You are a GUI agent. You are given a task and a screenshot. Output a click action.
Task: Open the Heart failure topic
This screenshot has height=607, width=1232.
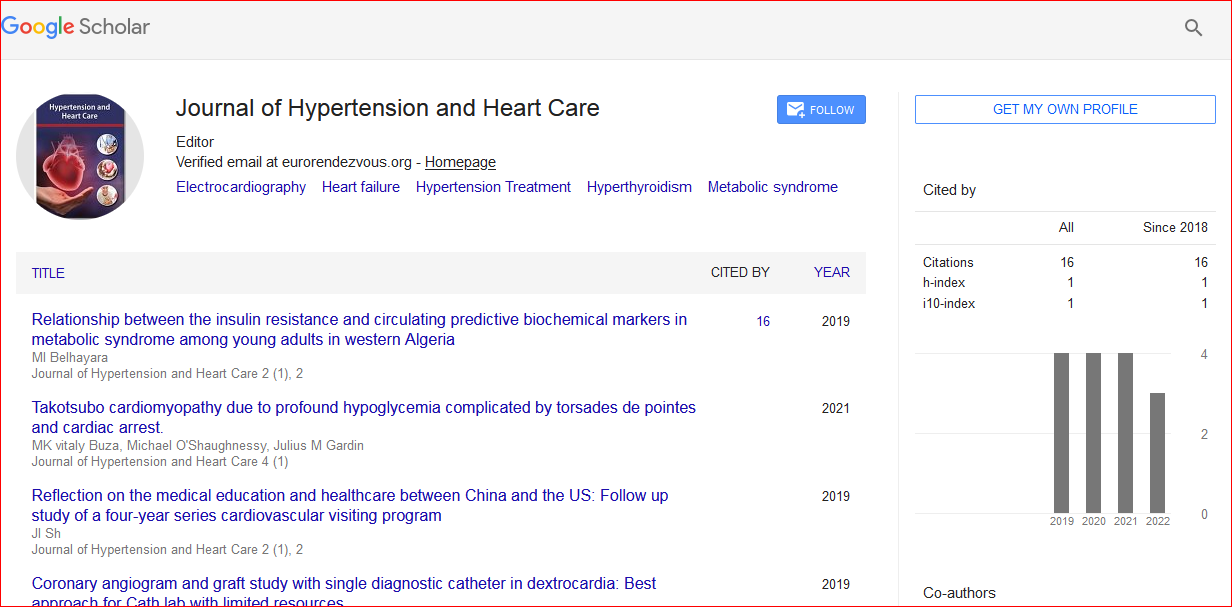coord(361,187)
